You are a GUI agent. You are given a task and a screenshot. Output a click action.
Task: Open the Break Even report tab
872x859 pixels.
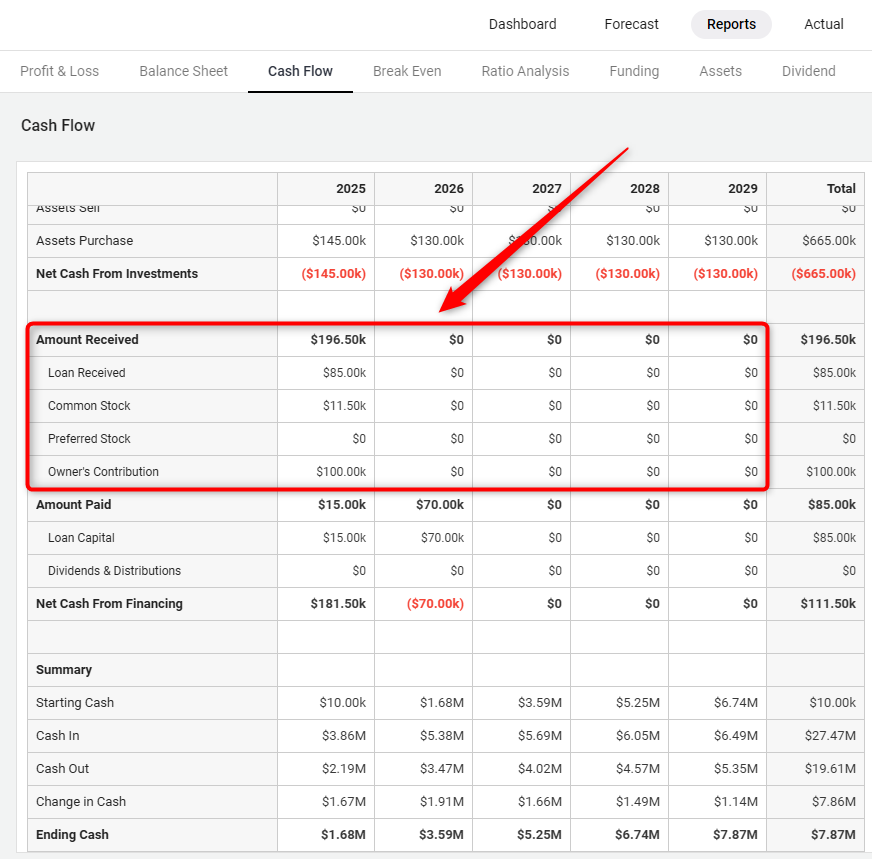pos(407,71)
